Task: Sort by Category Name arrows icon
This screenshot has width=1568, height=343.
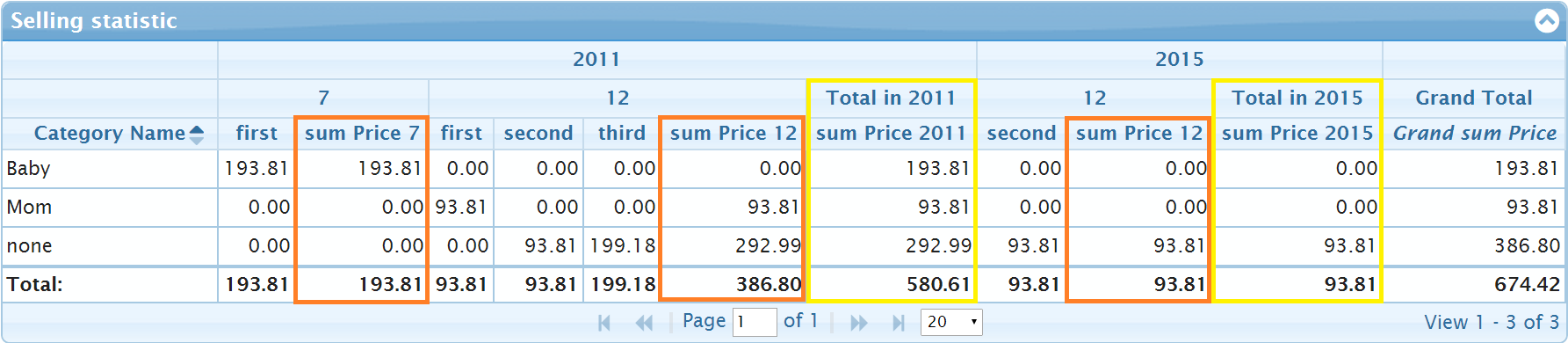Action: [197, 134]
